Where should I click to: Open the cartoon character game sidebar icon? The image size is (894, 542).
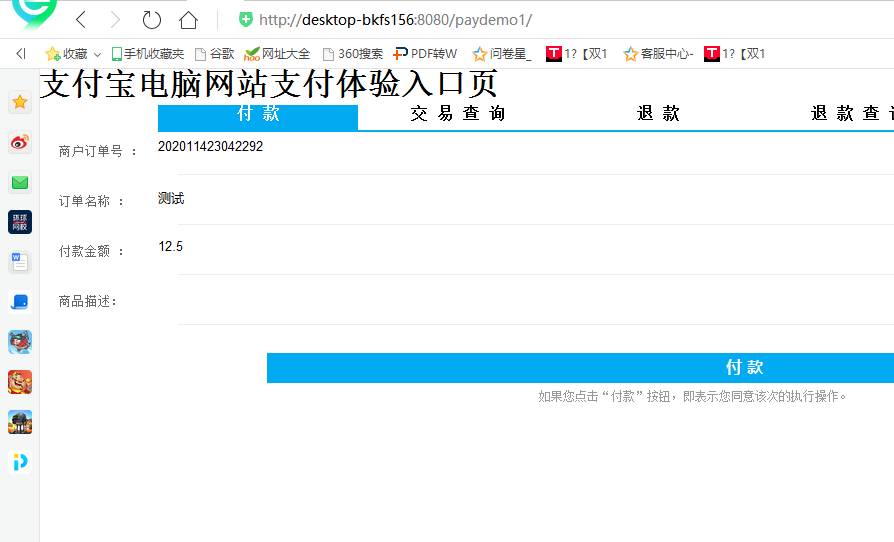click(20, 342)
